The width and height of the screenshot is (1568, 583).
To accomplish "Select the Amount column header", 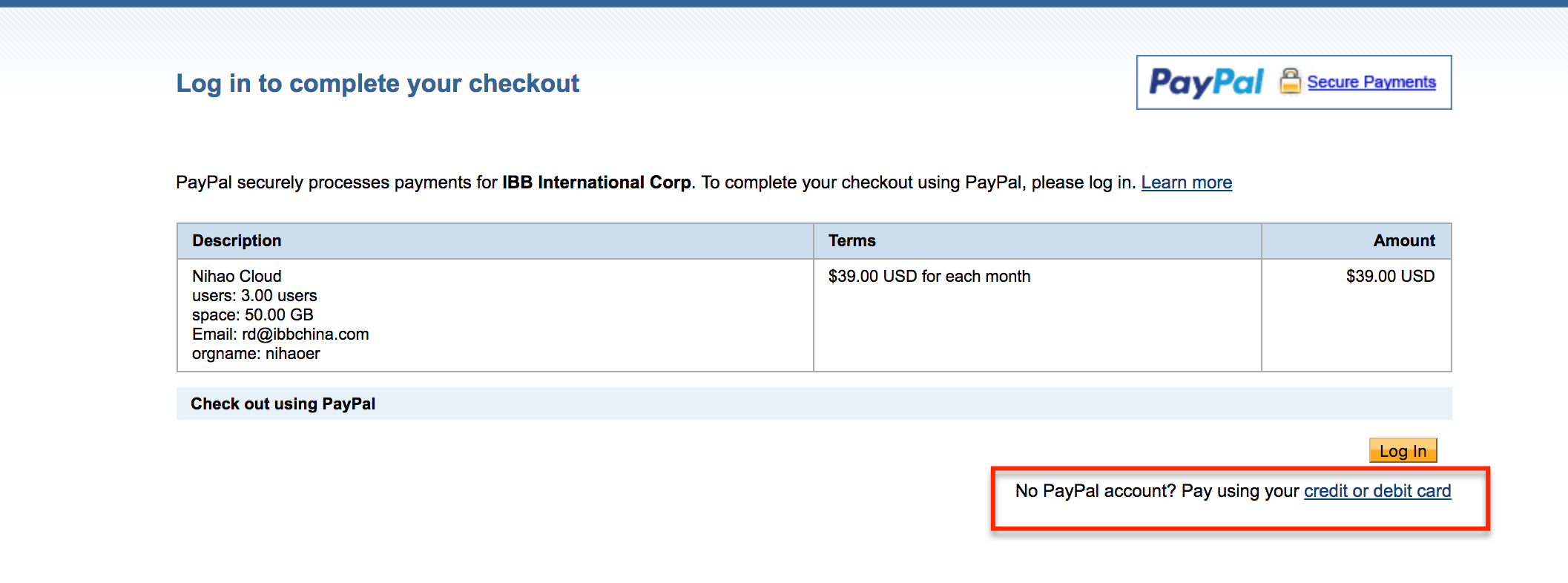I will [1404, 240].
